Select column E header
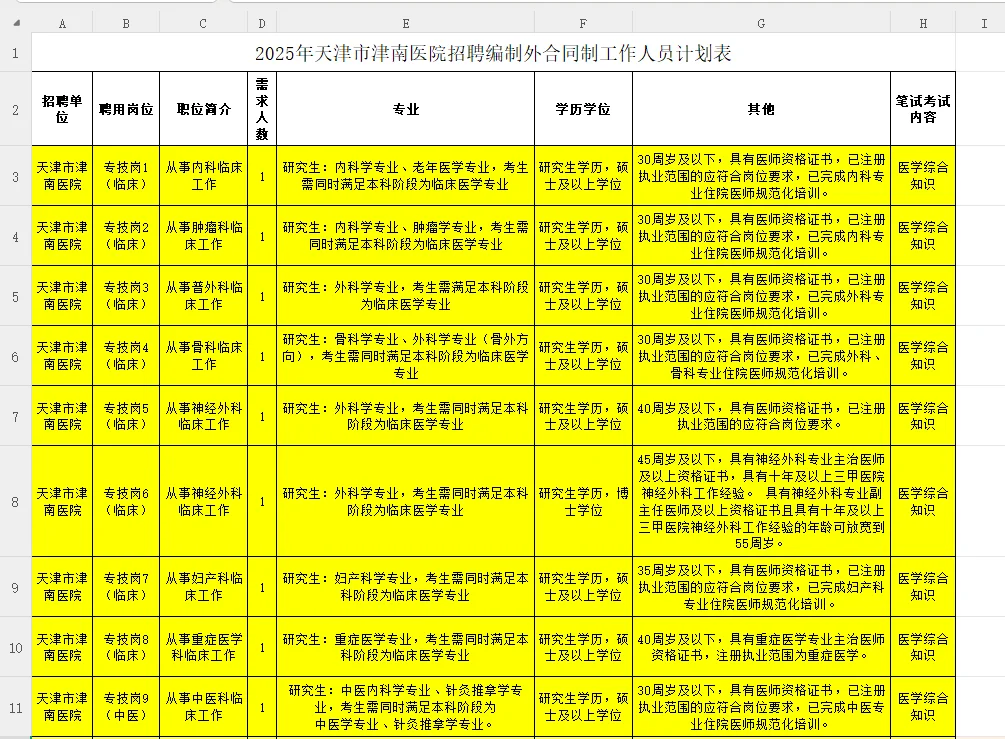The height and width of the screenshot is (739, 1005). point(406,24)
